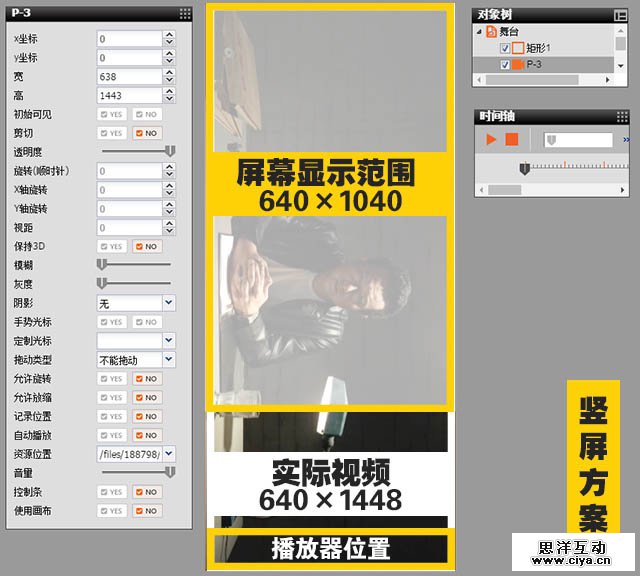The height and width of the screenshot is (576, 640).
Task: Select P-3 in the object tree
Action: click(534, 64)
